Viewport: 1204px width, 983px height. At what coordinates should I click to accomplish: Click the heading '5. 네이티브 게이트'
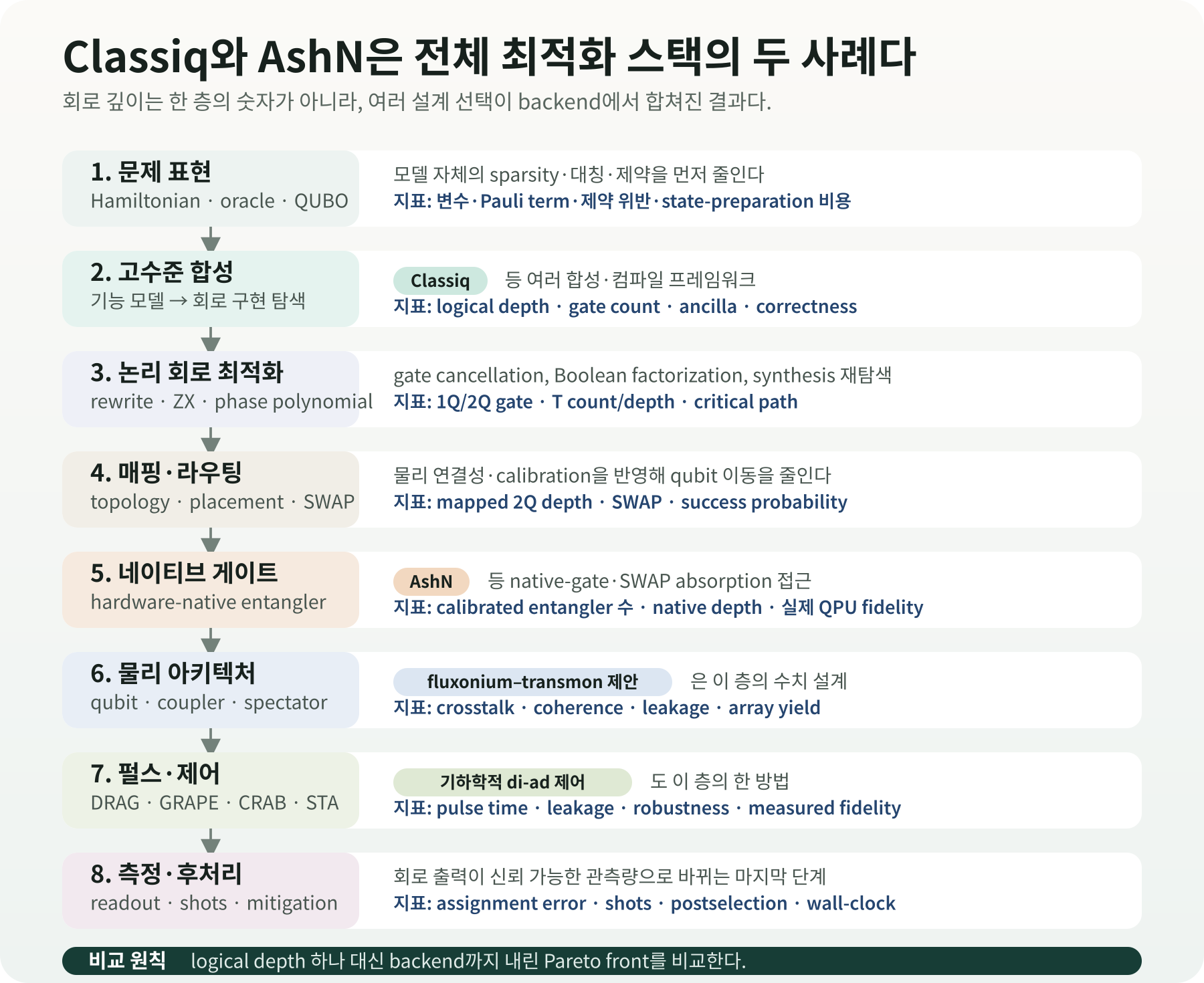coord(184,573)
